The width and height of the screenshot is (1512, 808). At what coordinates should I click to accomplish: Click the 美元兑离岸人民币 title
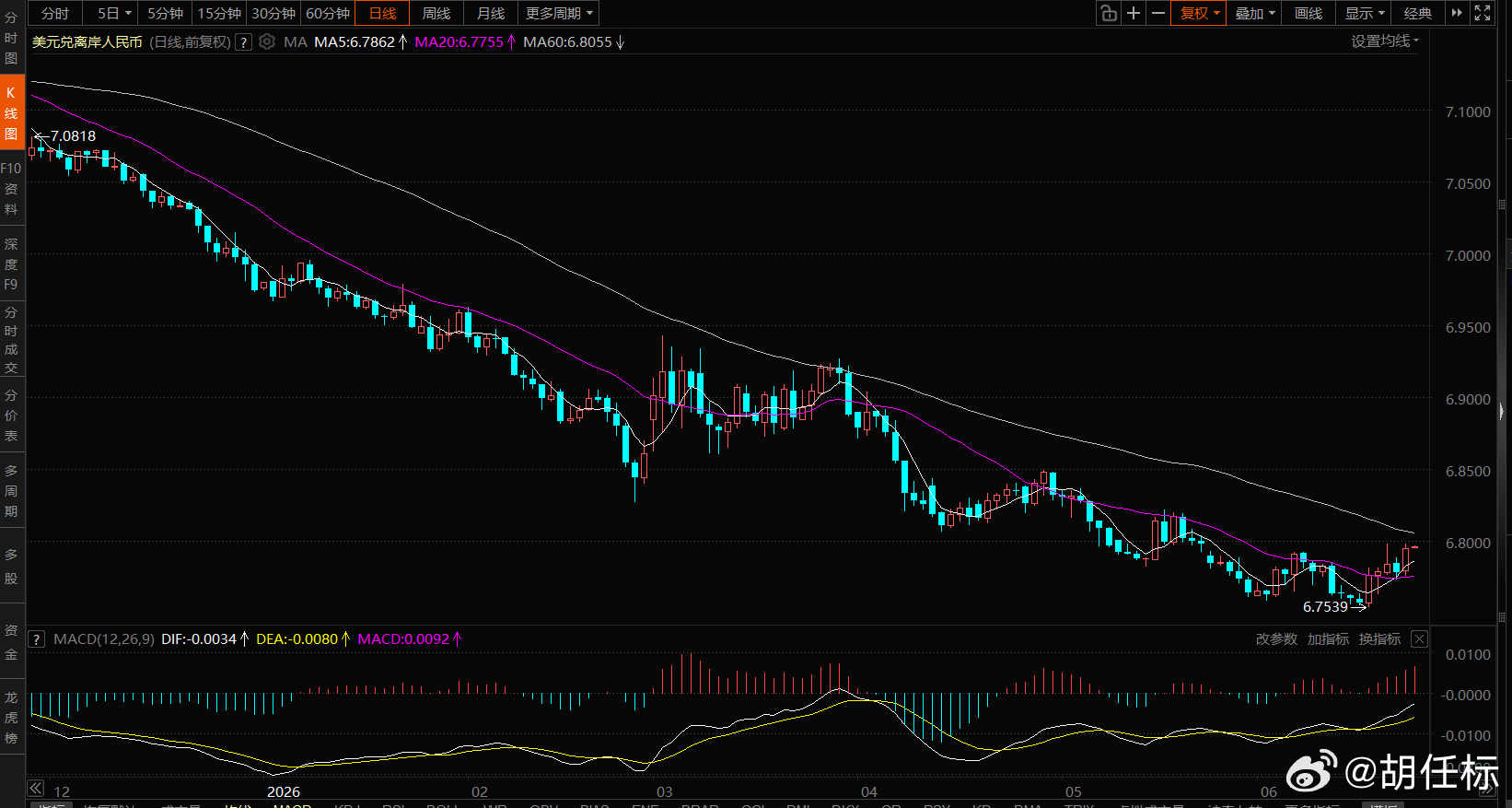[x=87, y=41]
